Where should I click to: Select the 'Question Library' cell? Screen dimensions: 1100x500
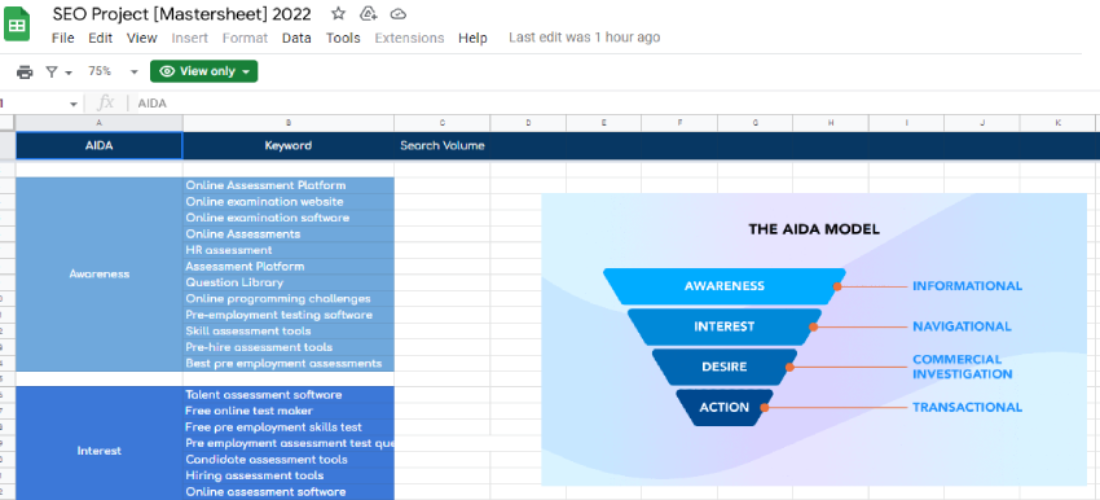(x=288, y=282)
